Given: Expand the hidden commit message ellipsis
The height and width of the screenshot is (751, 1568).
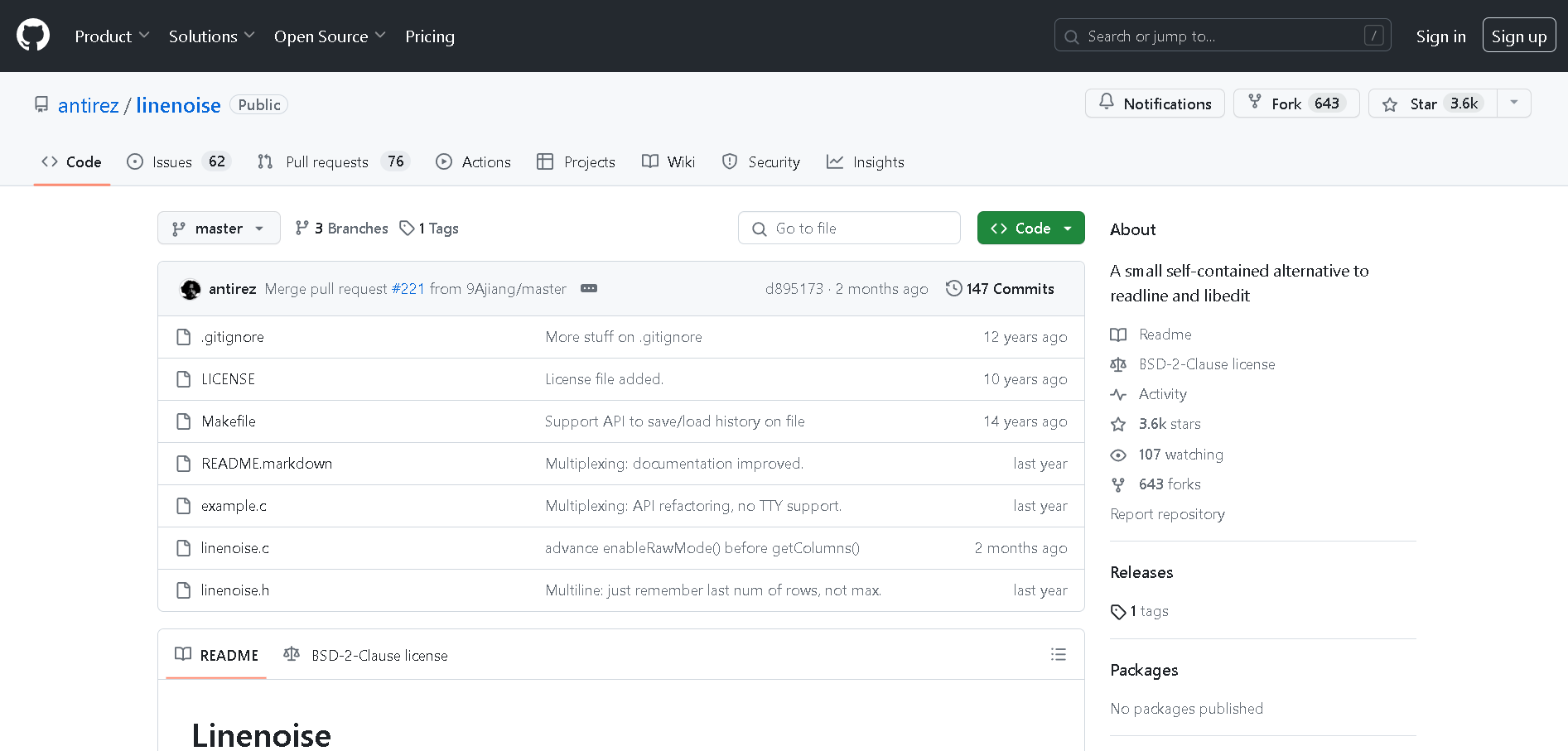Looking at the screenshot, I should 589,289.
